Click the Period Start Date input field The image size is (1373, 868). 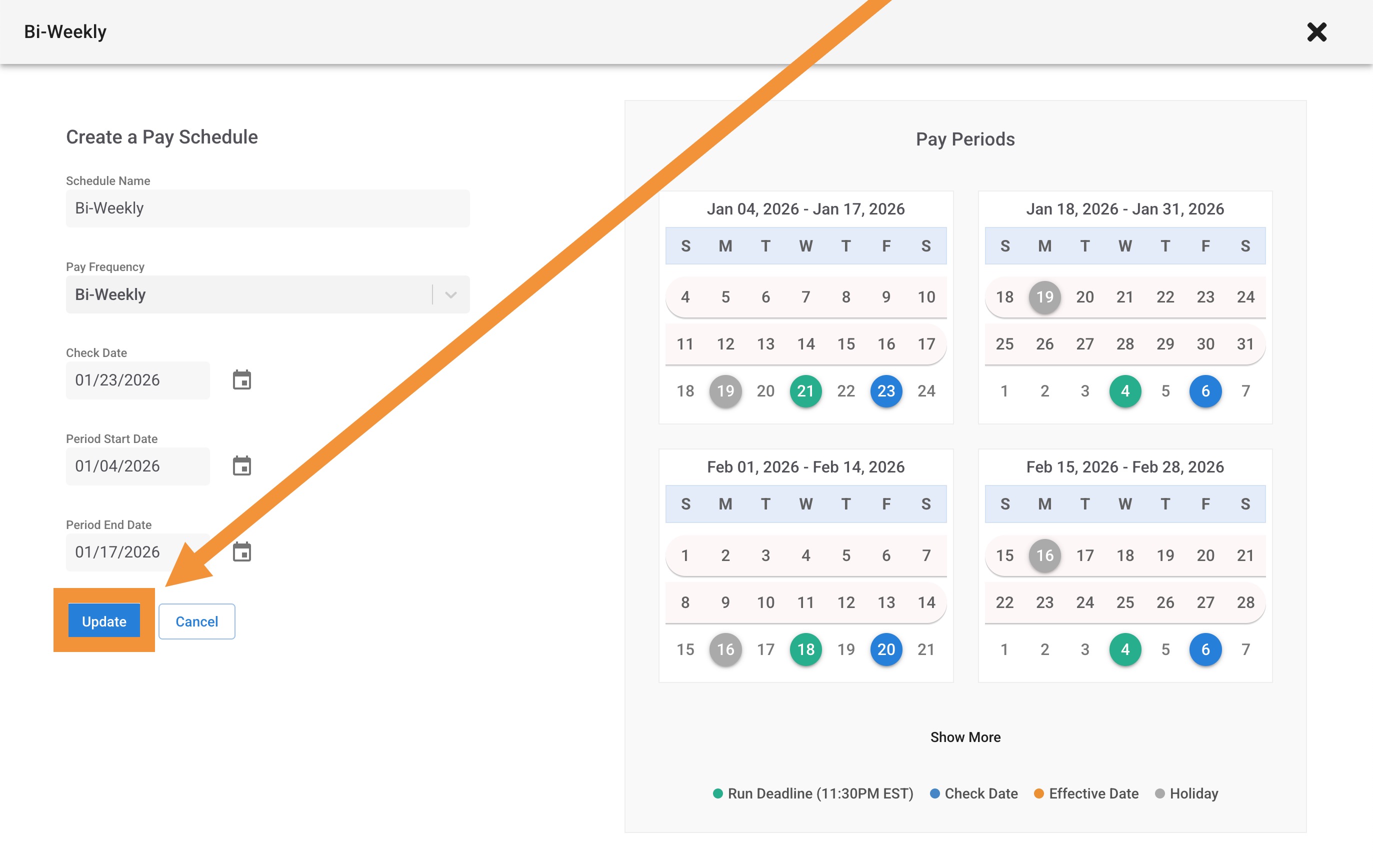point(137,466)
